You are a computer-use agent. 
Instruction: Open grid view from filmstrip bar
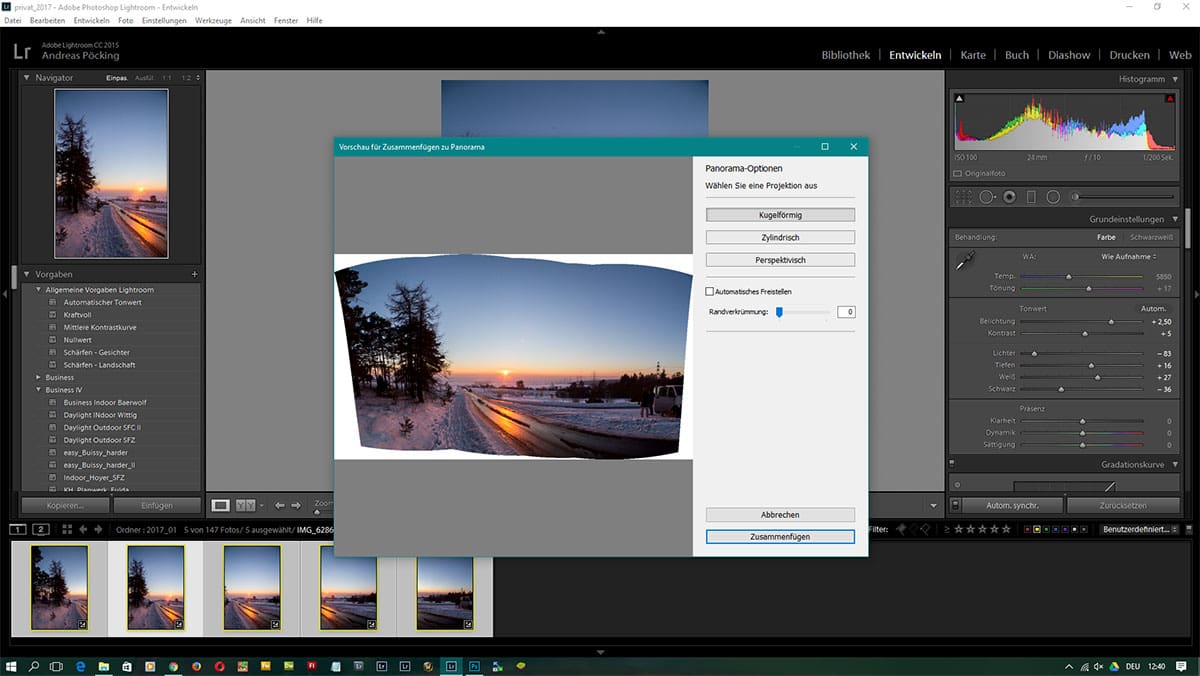(68, 529)
